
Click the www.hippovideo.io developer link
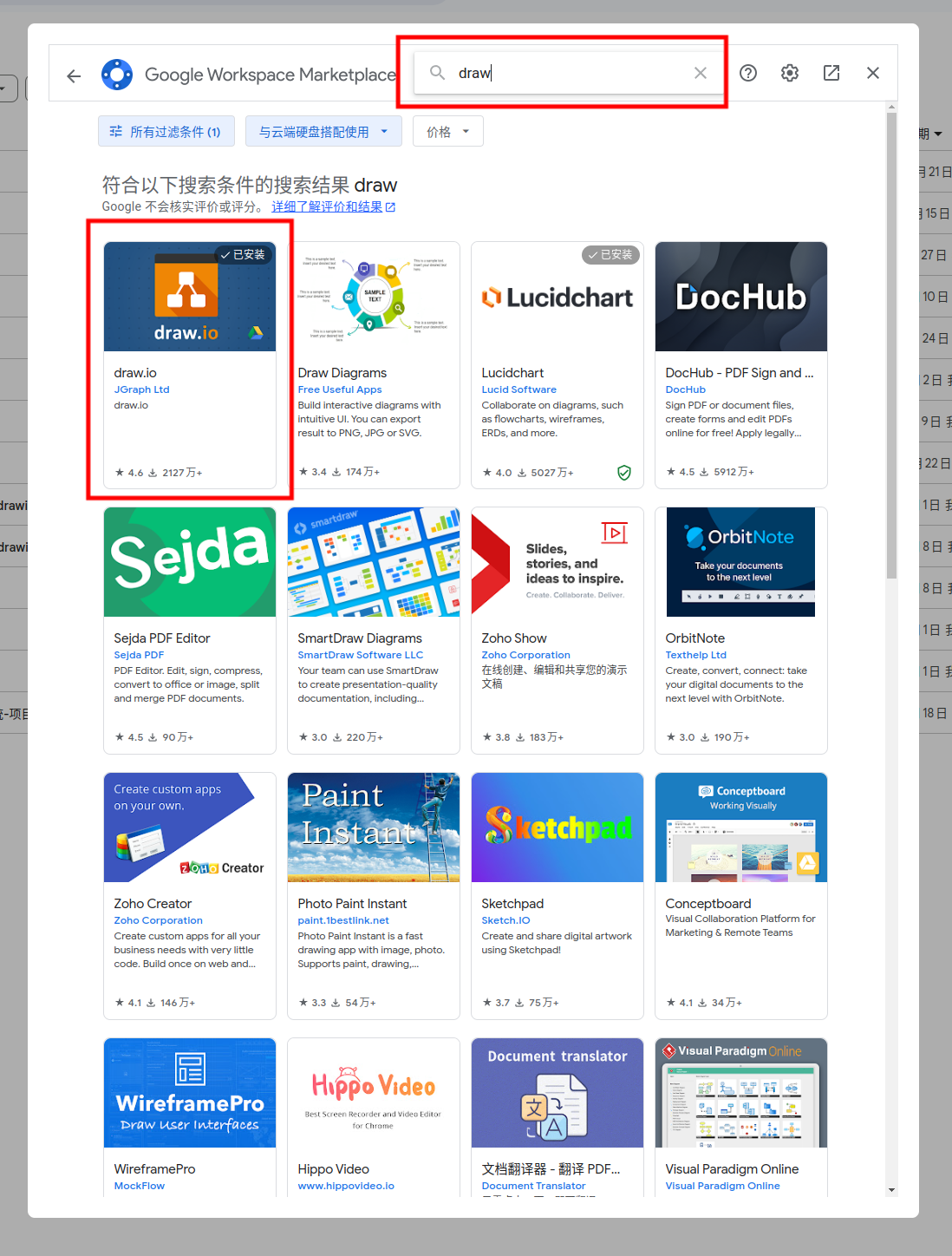pos(346,1186)
